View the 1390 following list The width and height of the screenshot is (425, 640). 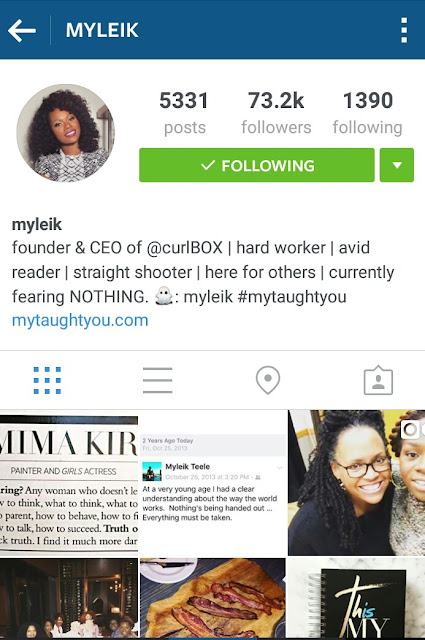[x=367, y=113]
